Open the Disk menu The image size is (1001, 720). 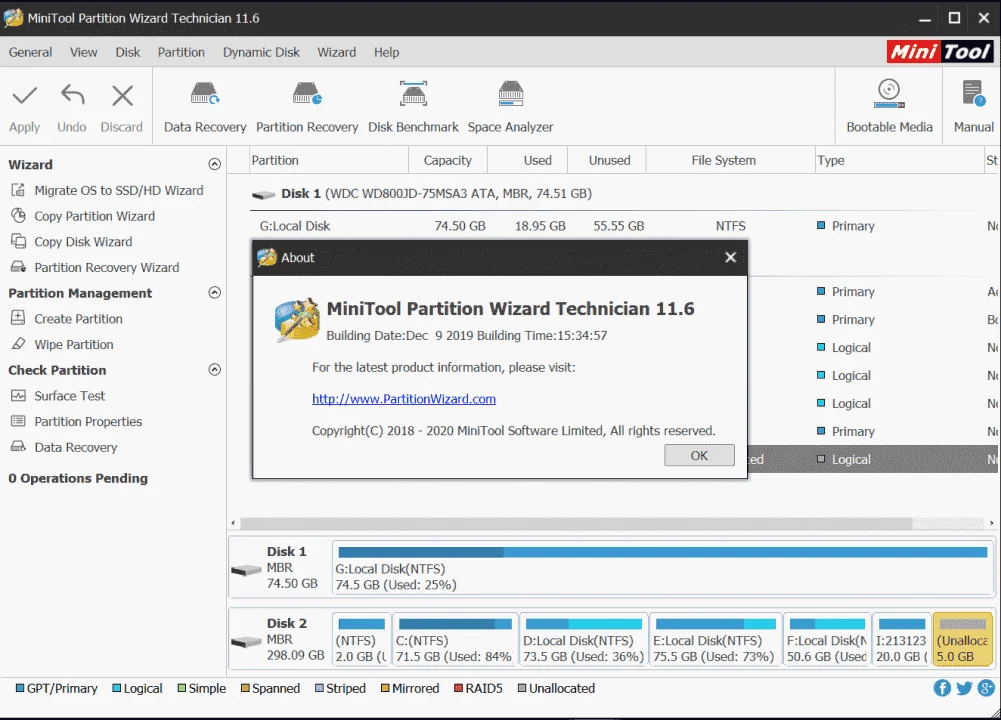point(128,52)
